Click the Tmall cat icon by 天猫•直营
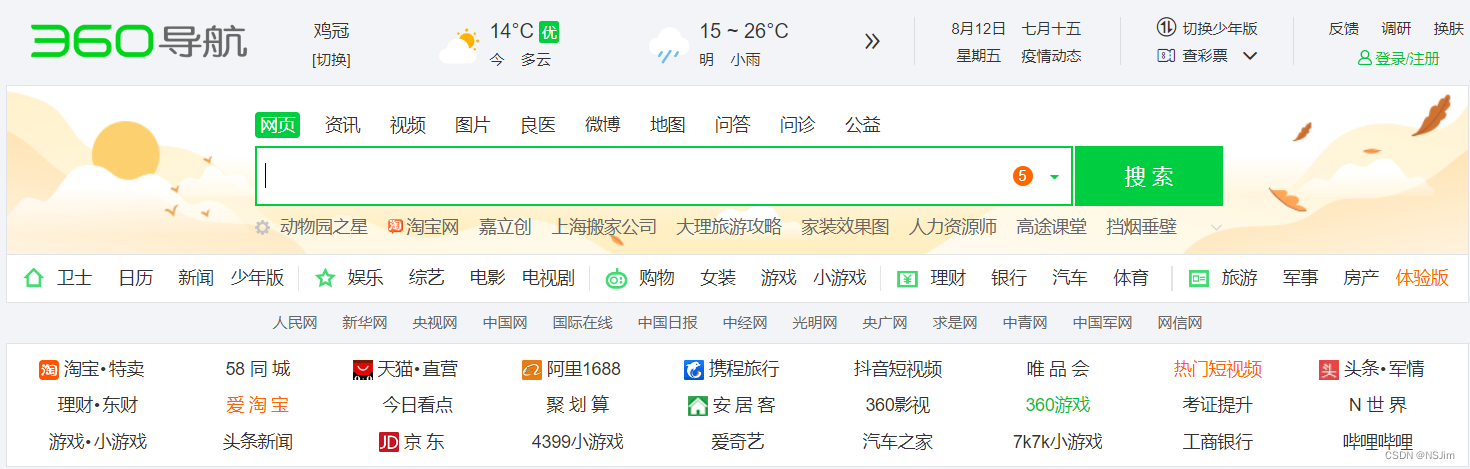 point(363,370)
